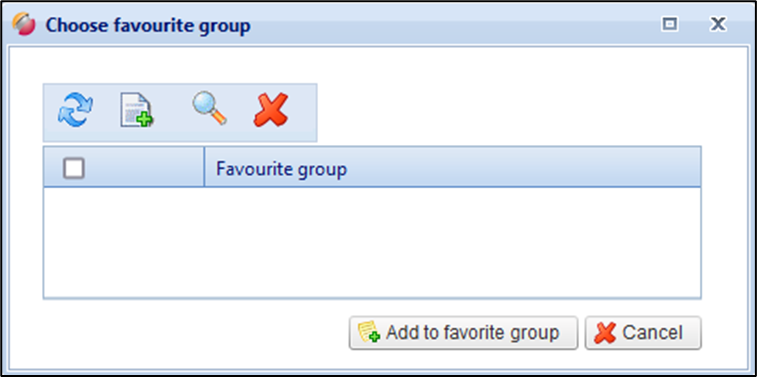Click the Cancel button label
This screenshot has width=757, height=377.
pos(652,333)
